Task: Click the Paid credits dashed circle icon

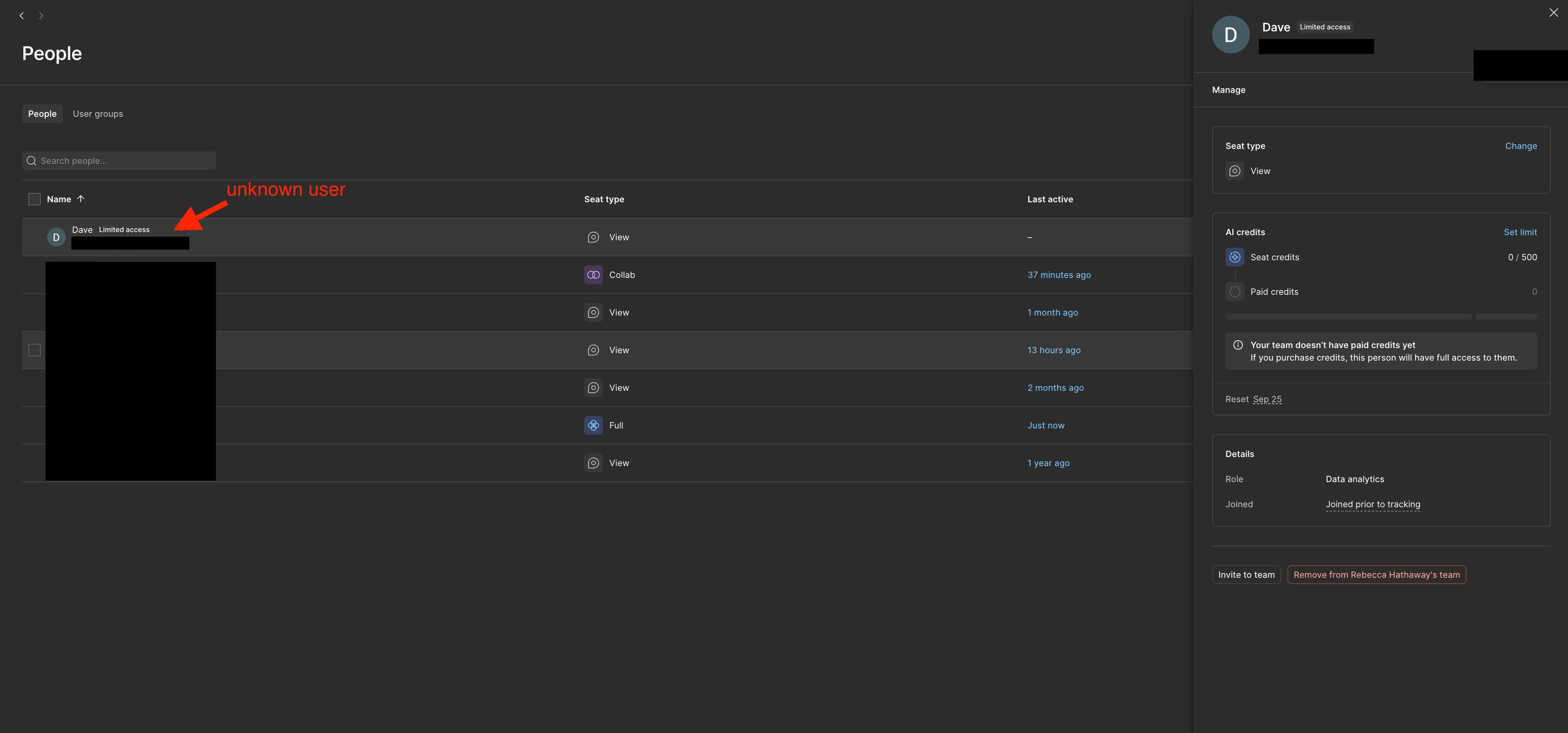Action: click(1235, 292)
